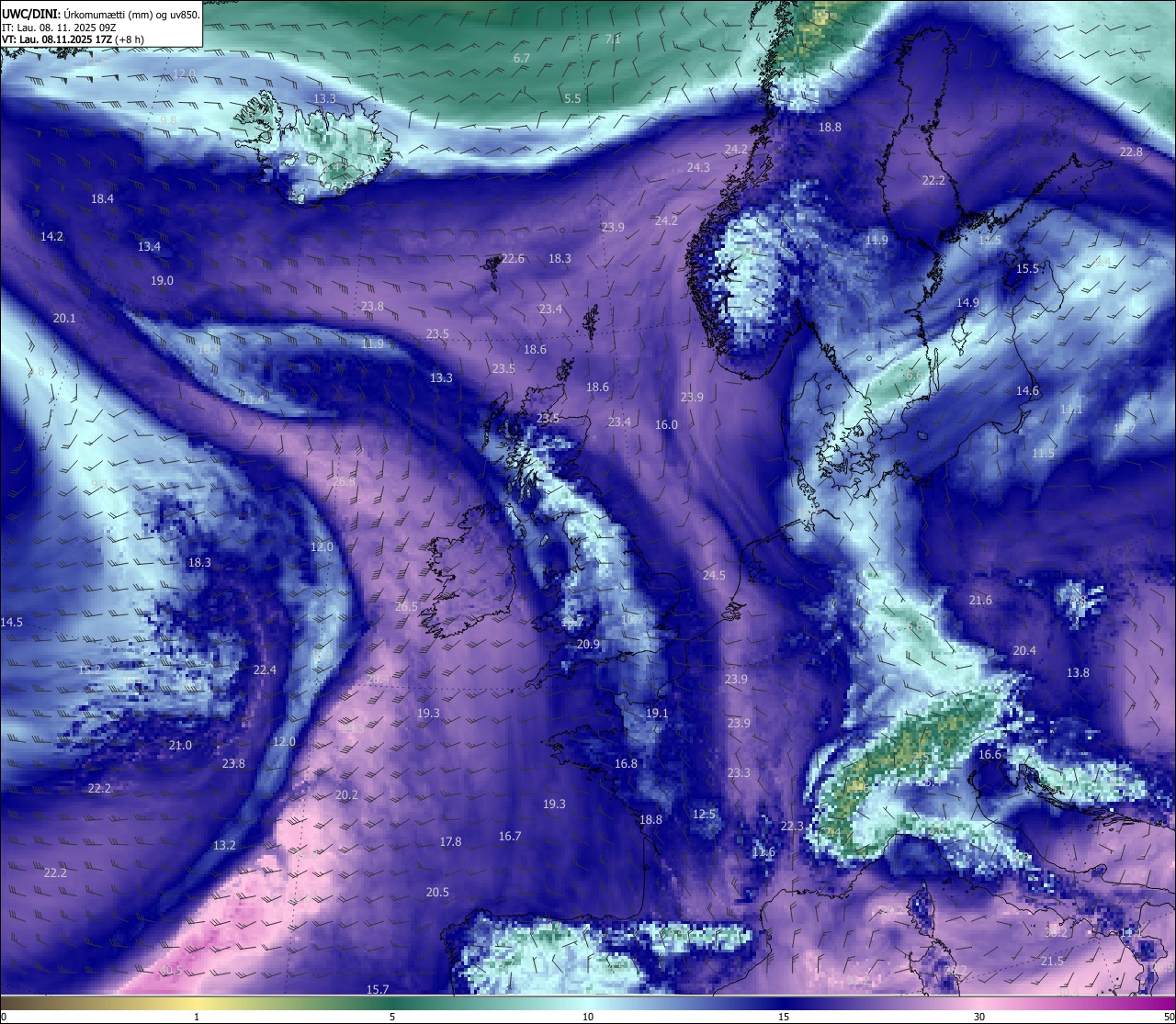The width and height of the screenshot is (1176, 1024).
Task: Click the 22.4 value map label
Action: click(x=265, y=670)
